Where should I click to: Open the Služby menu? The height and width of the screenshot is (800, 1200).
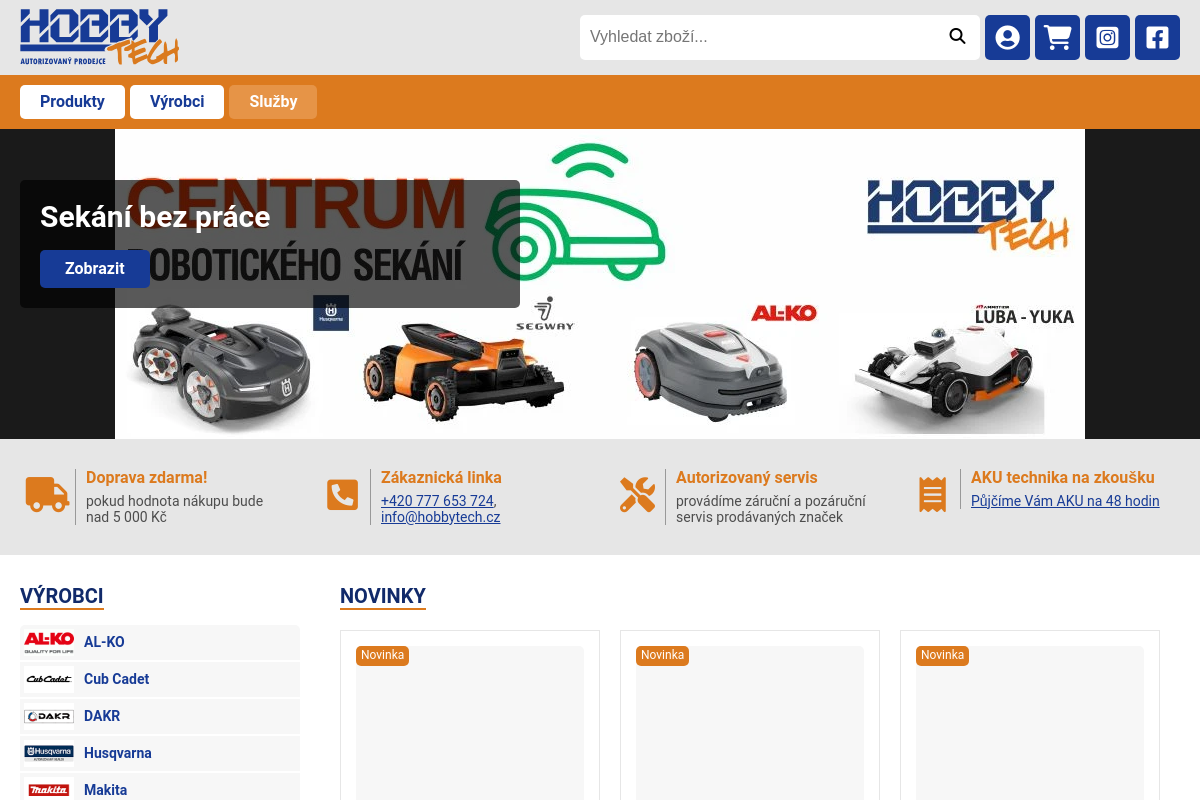point(273,102)
